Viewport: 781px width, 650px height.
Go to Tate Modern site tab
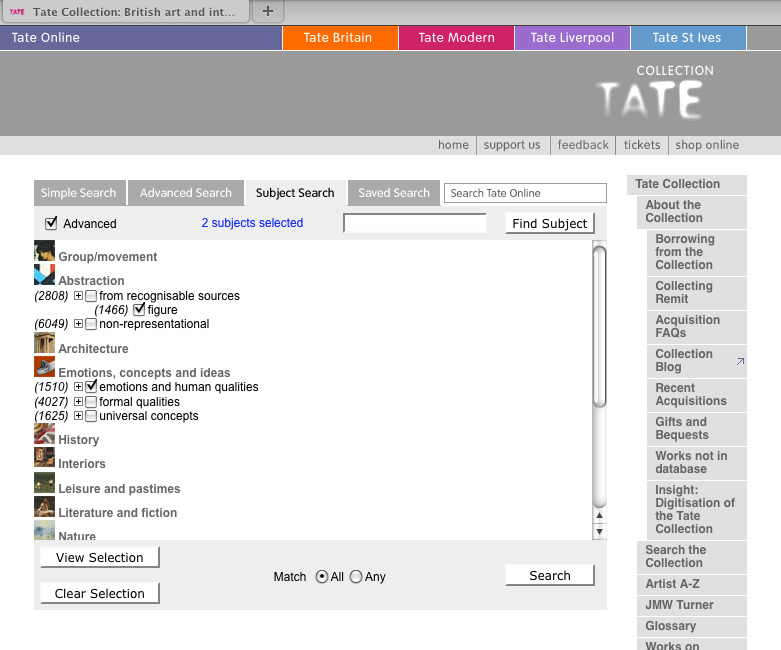click(x=456, y=38)
